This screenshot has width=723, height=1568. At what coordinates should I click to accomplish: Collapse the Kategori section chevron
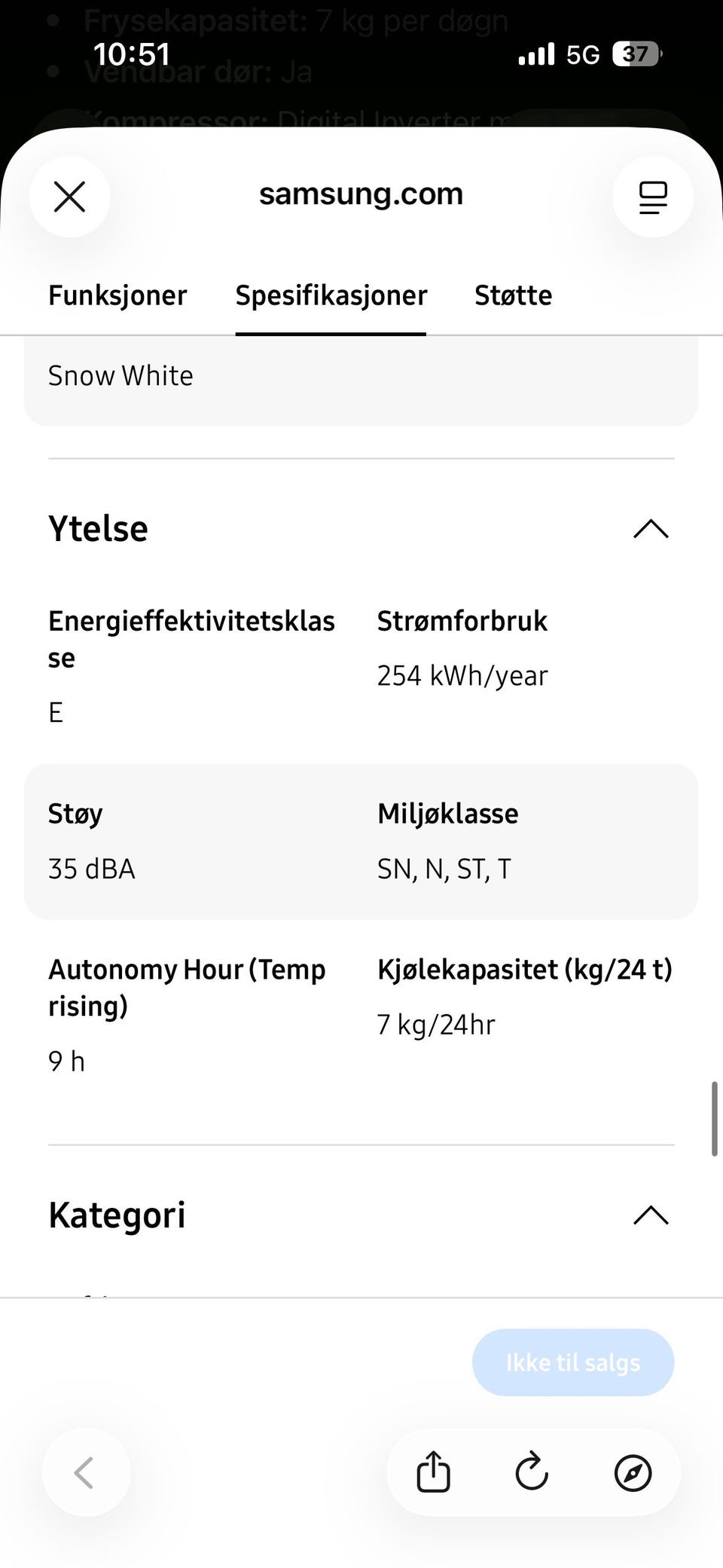click(651, 1215)
